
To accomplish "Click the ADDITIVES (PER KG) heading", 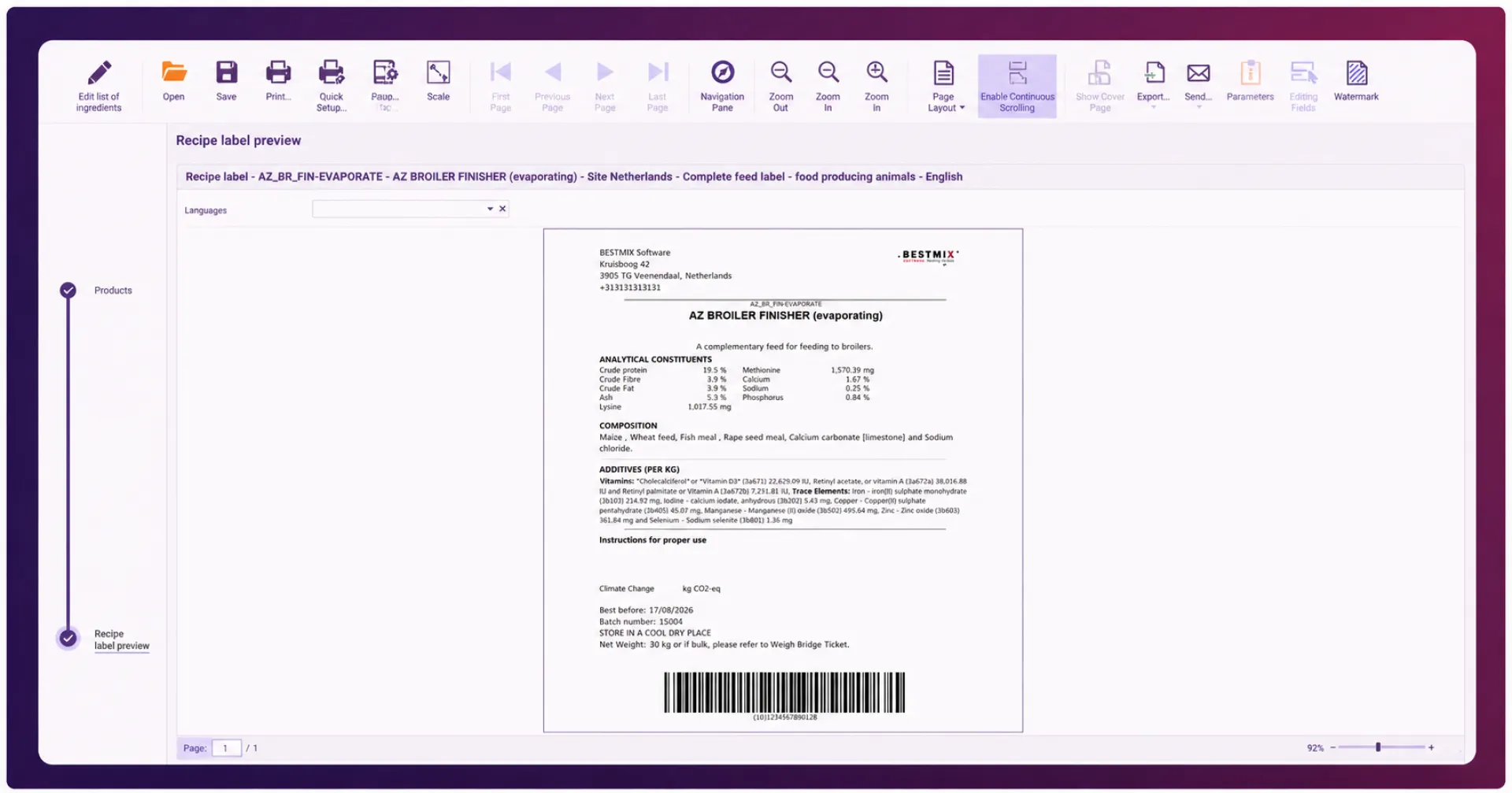I will [639, 469].
